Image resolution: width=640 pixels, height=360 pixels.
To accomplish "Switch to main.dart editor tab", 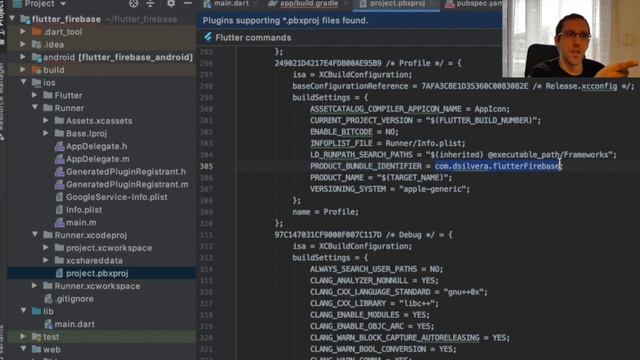I will (x=231, y=4).
